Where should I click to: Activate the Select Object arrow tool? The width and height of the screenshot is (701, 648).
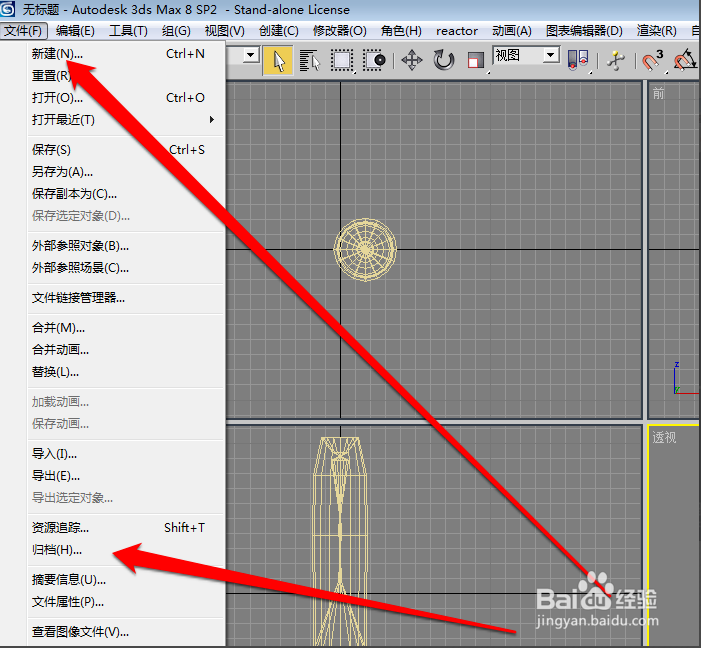tap(278, 60)
